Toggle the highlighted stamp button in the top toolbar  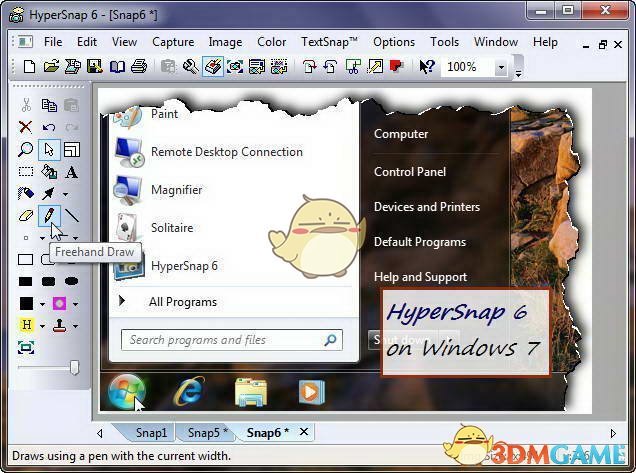tap(213, 66)
